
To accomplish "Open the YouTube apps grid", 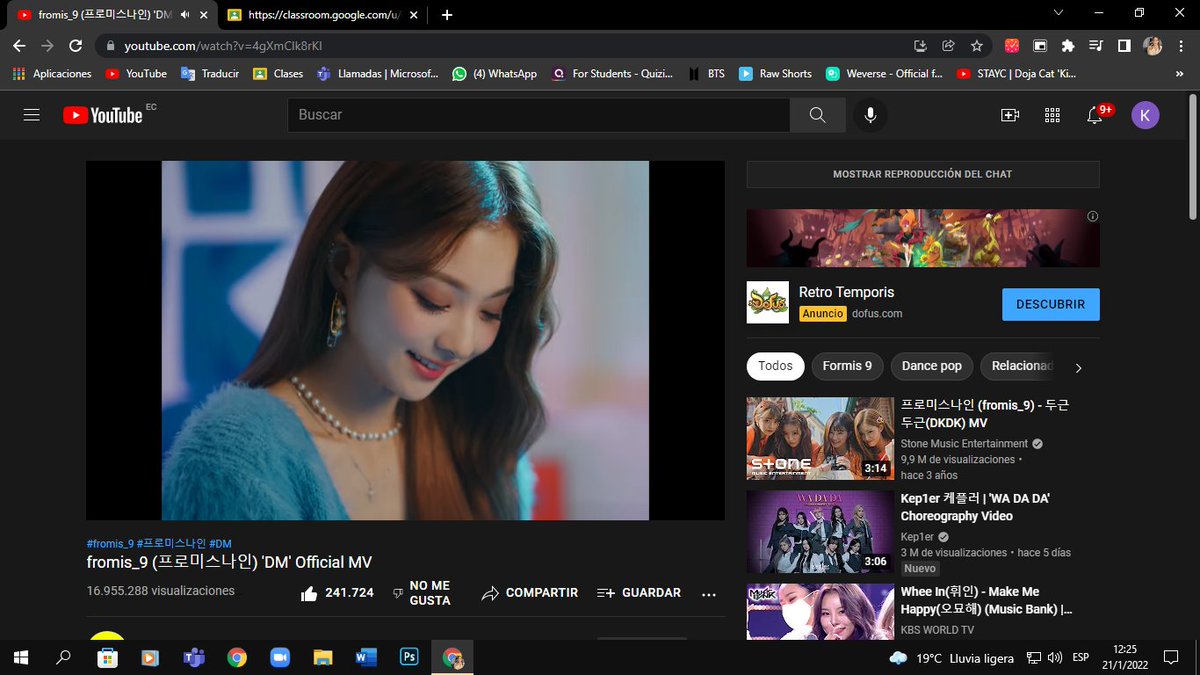I will click(1052, 115).
